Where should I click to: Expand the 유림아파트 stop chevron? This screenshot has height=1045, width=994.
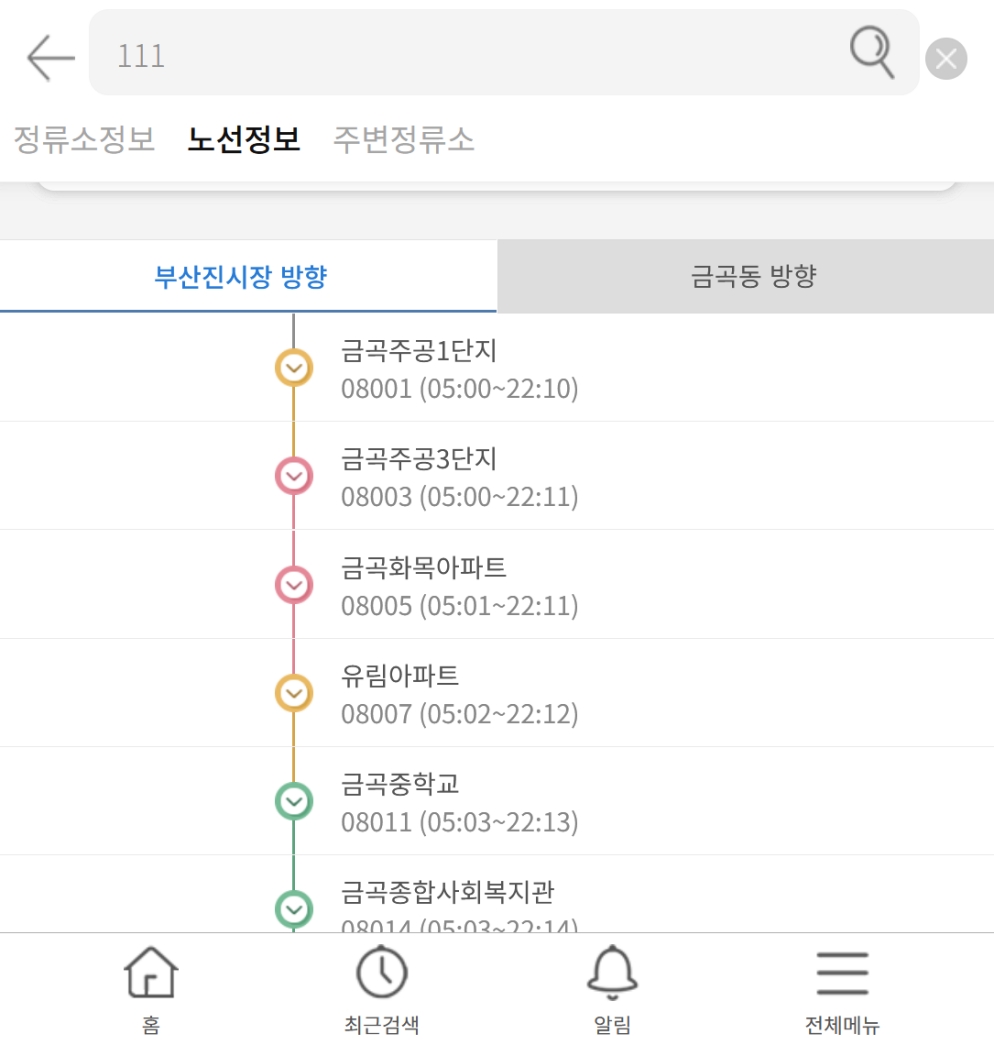294,693
